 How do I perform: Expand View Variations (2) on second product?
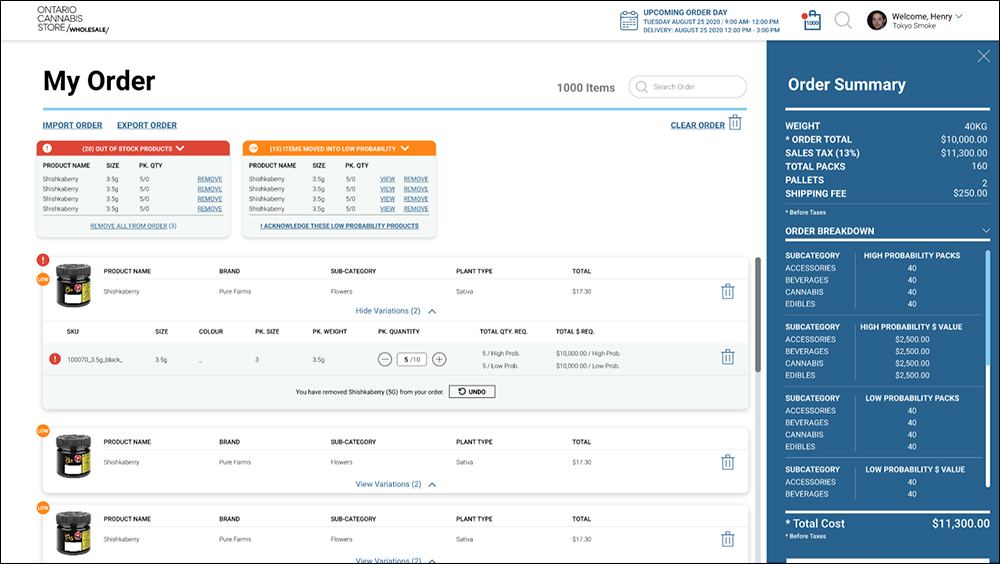point(395,484)
